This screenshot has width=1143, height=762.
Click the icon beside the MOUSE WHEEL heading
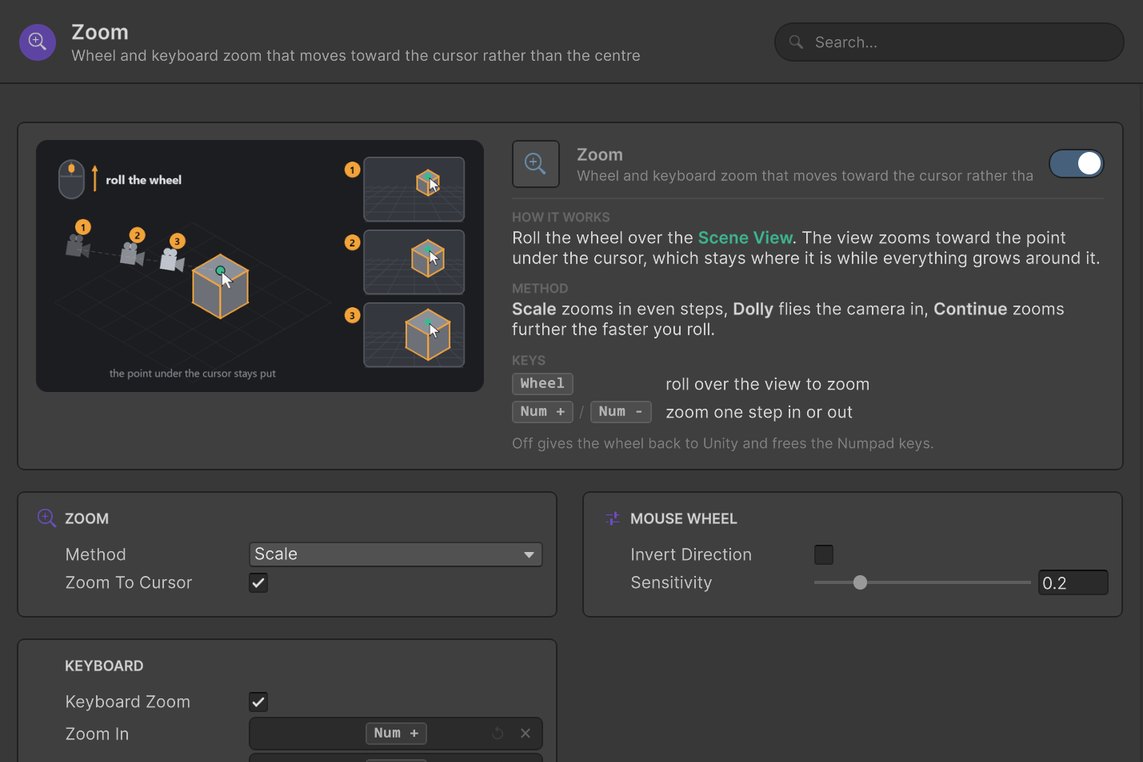[612, 518]
